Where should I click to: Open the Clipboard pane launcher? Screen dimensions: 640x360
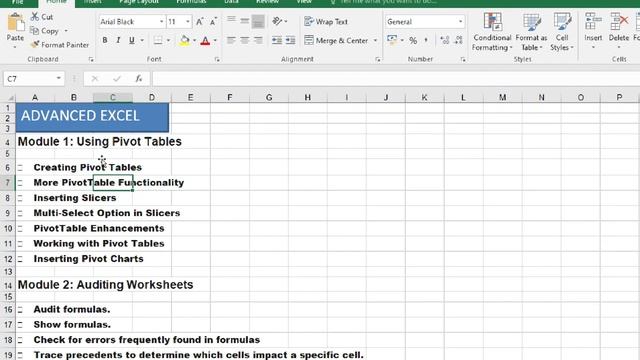[91, 60]
